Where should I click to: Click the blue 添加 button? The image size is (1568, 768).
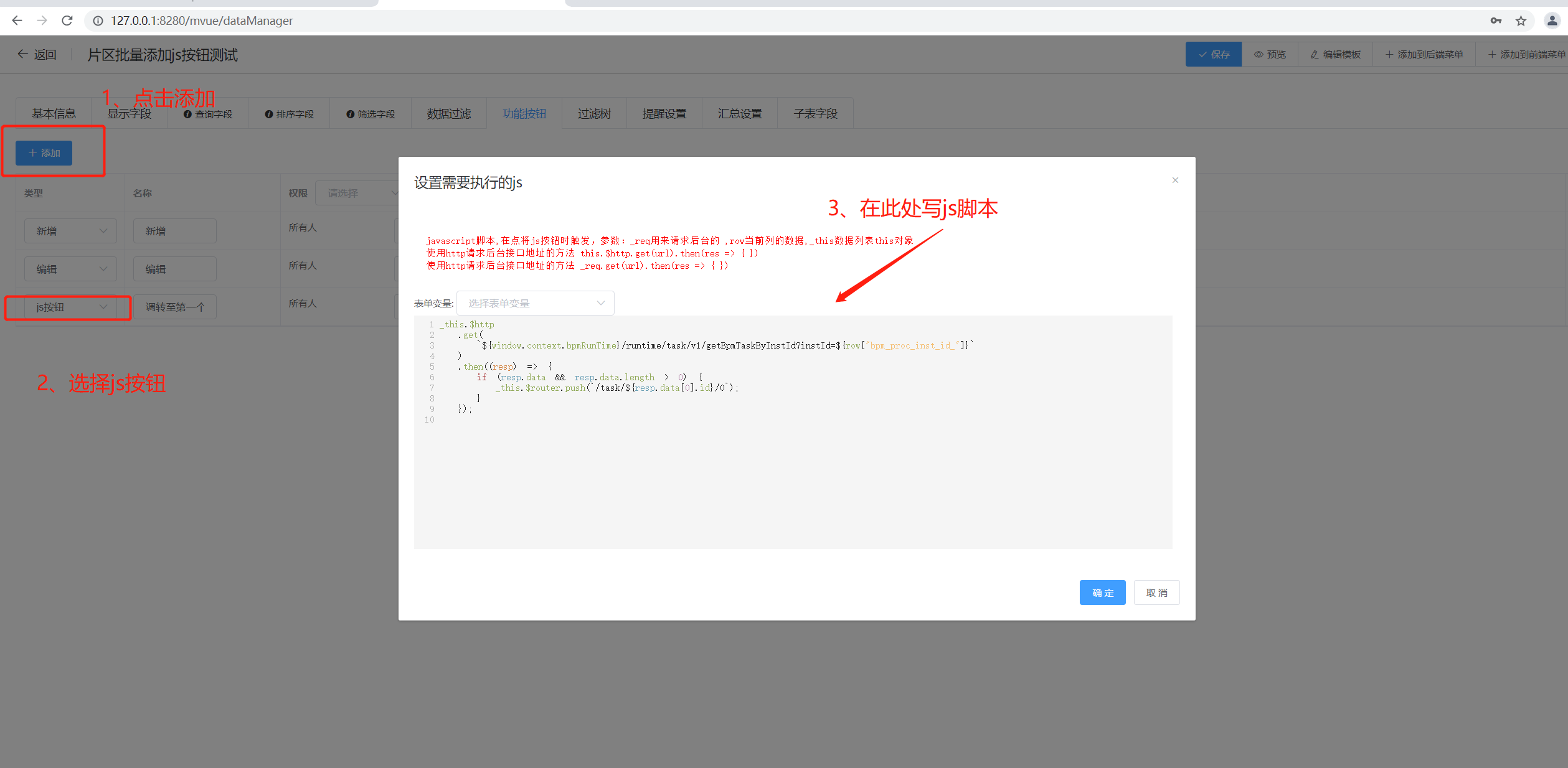(x=44, y=153)
